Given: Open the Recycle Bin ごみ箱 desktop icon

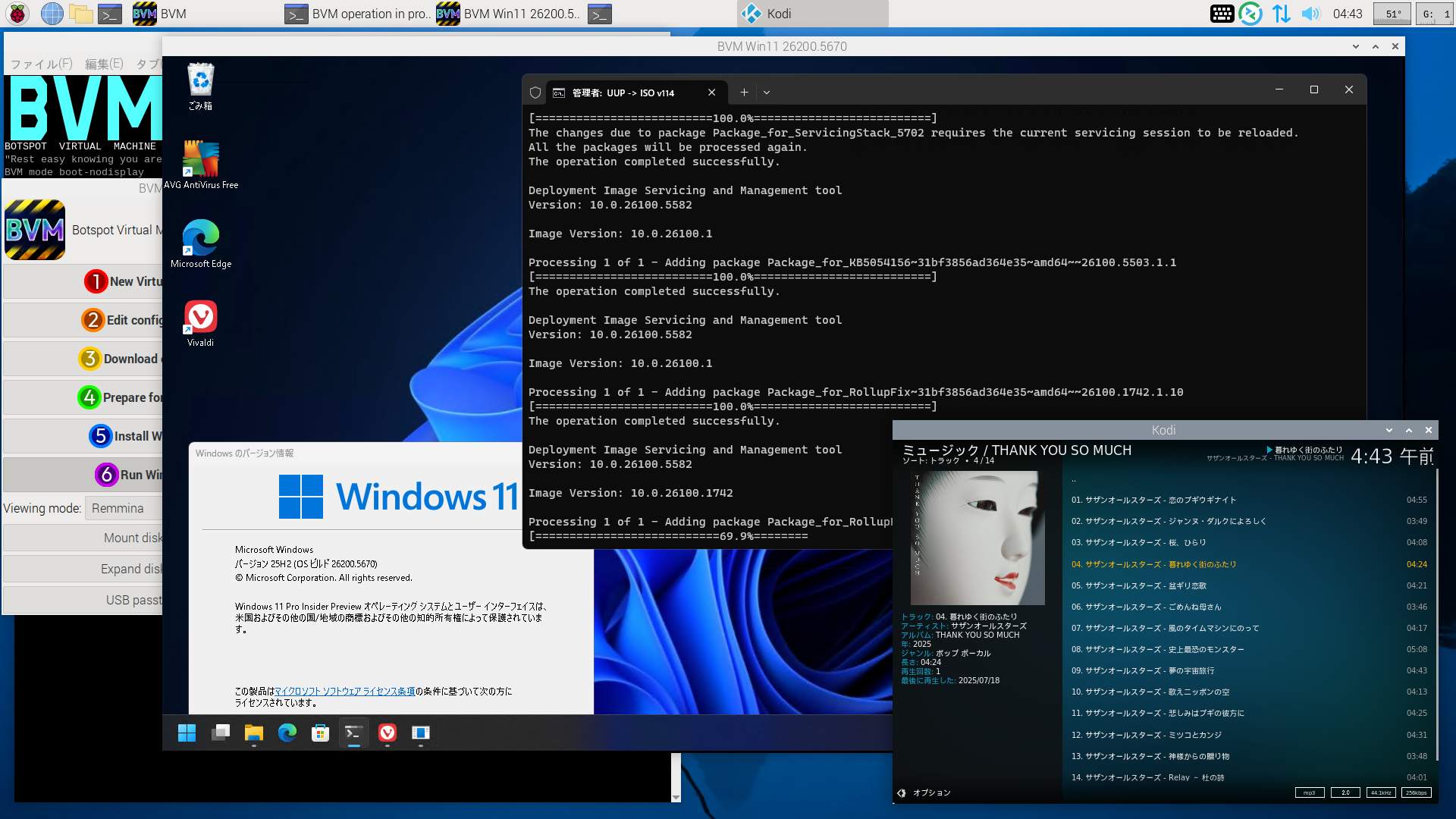Looking at the screenshot, I should pos(200,86).
